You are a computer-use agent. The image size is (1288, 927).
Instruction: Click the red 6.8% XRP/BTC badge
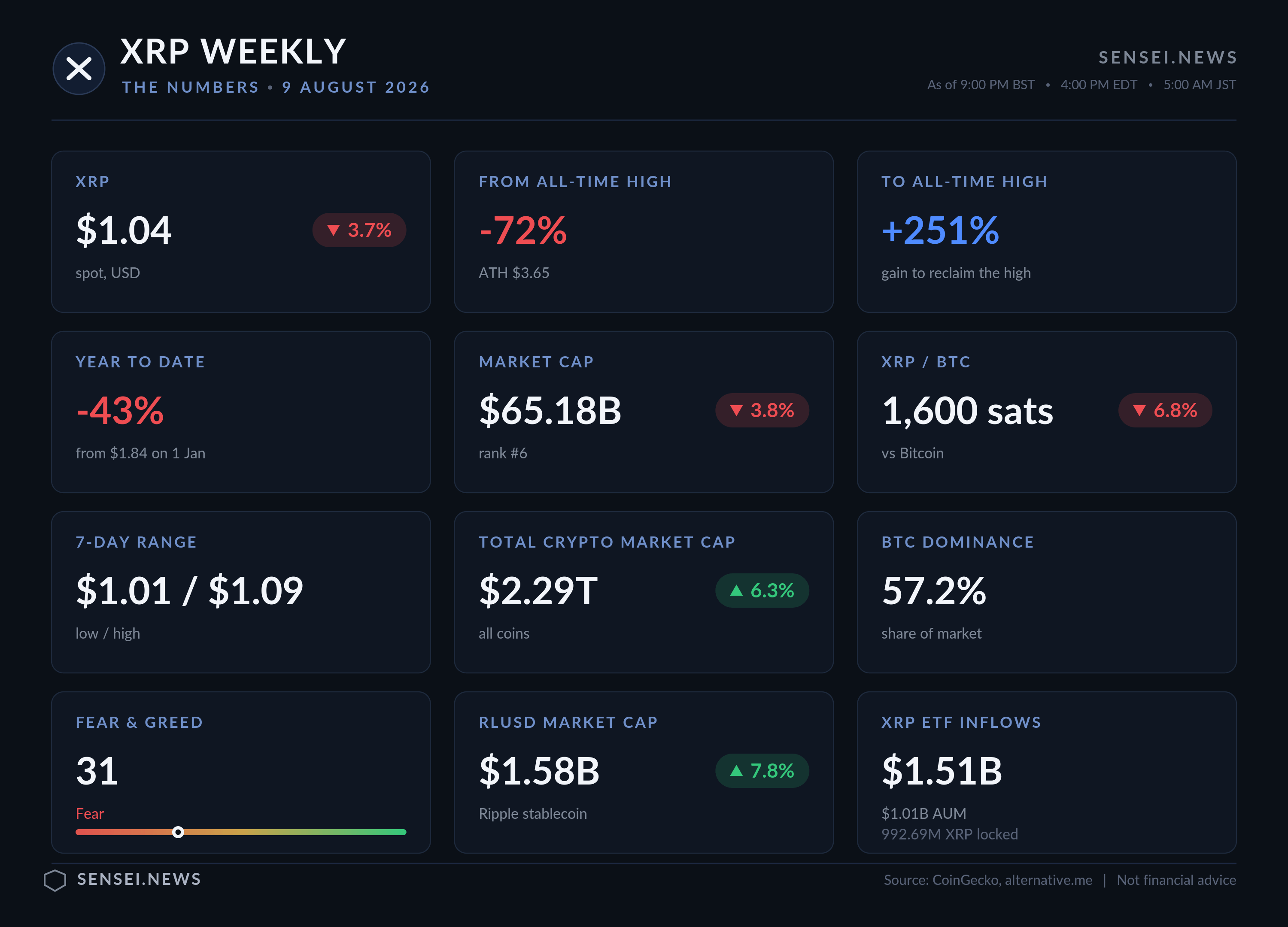(1165, 410)
